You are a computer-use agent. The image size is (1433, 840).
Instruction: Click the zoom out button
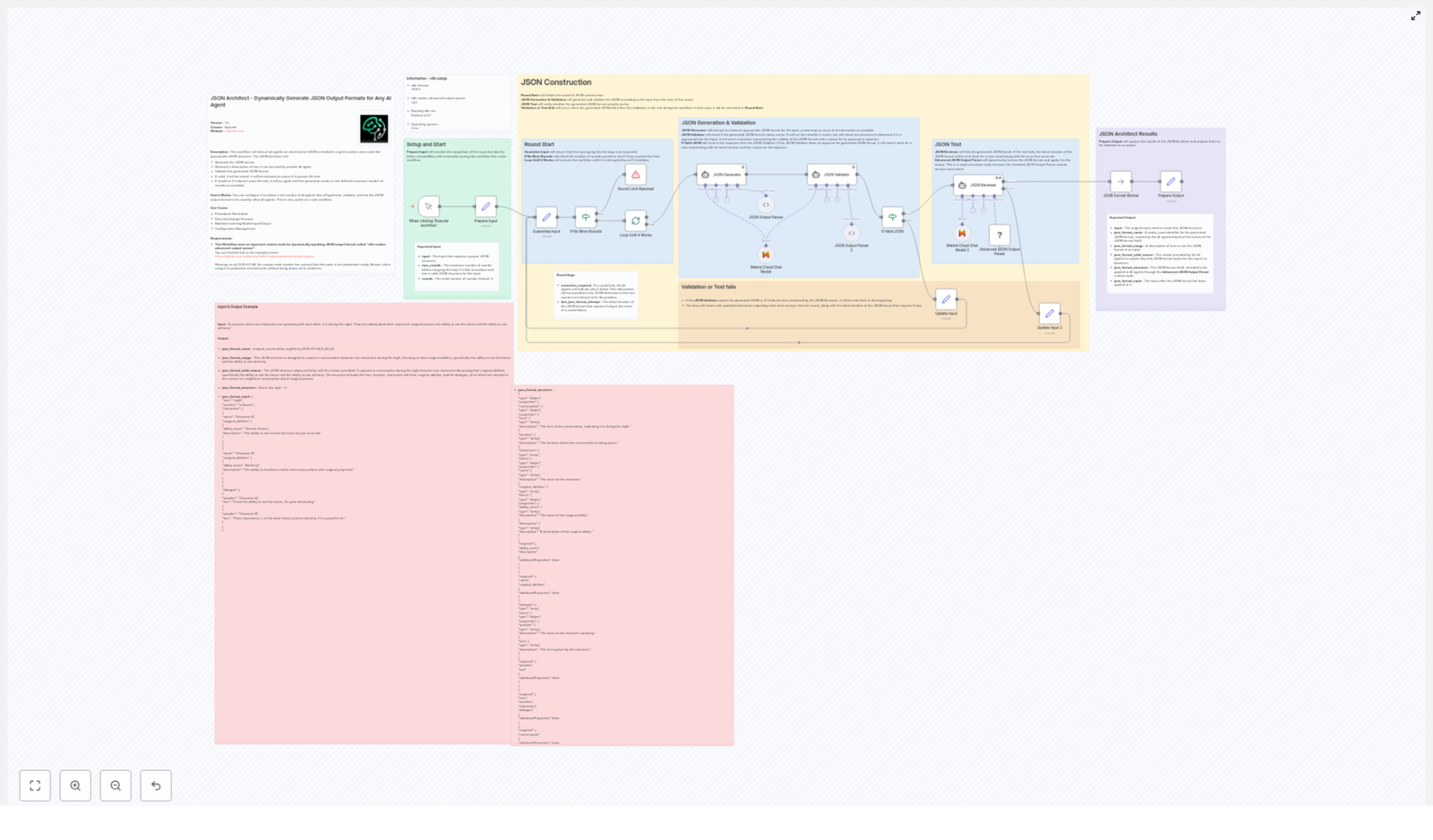[116, 785]
